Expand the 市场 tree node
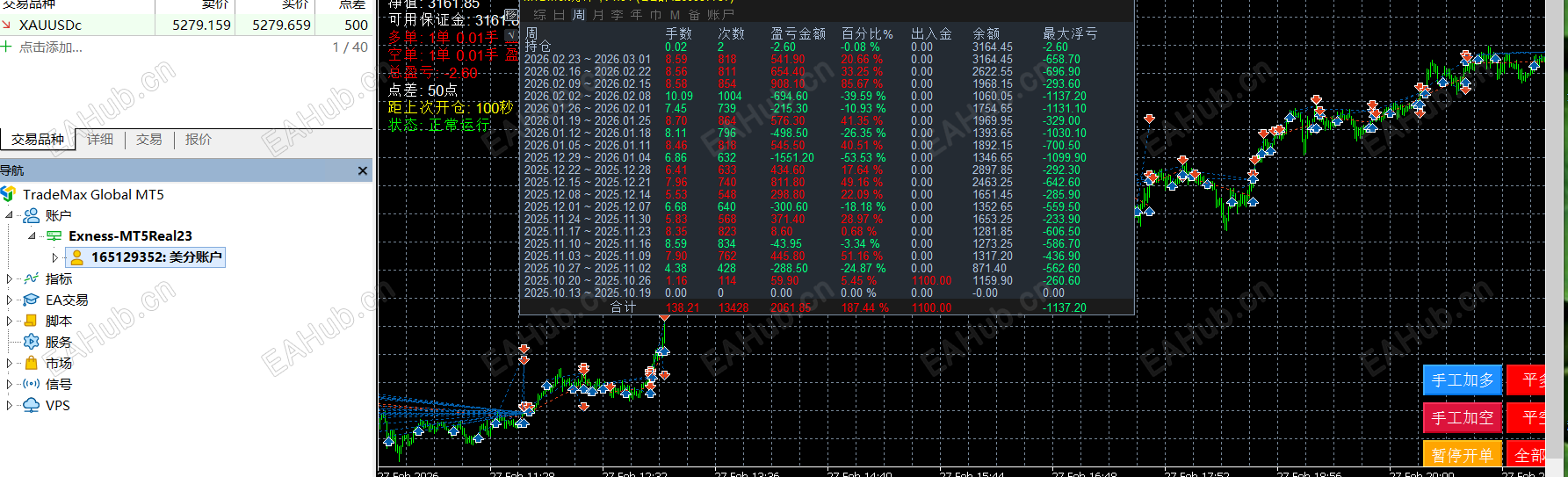The image size is (1568, 477). tap(10, 363)
